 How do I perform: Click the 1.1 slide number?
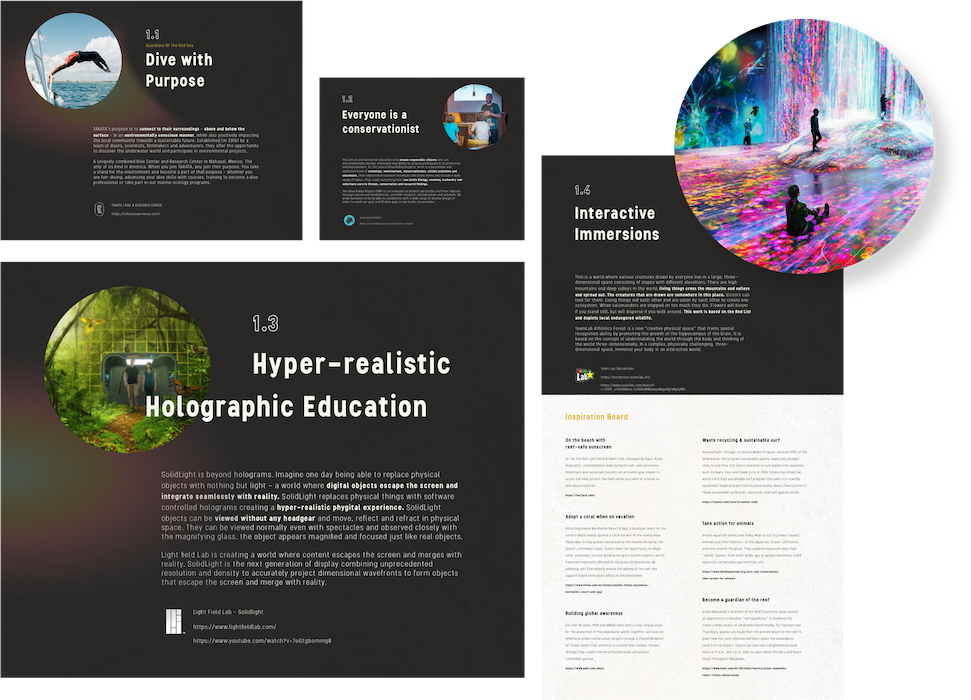(152, 34)
